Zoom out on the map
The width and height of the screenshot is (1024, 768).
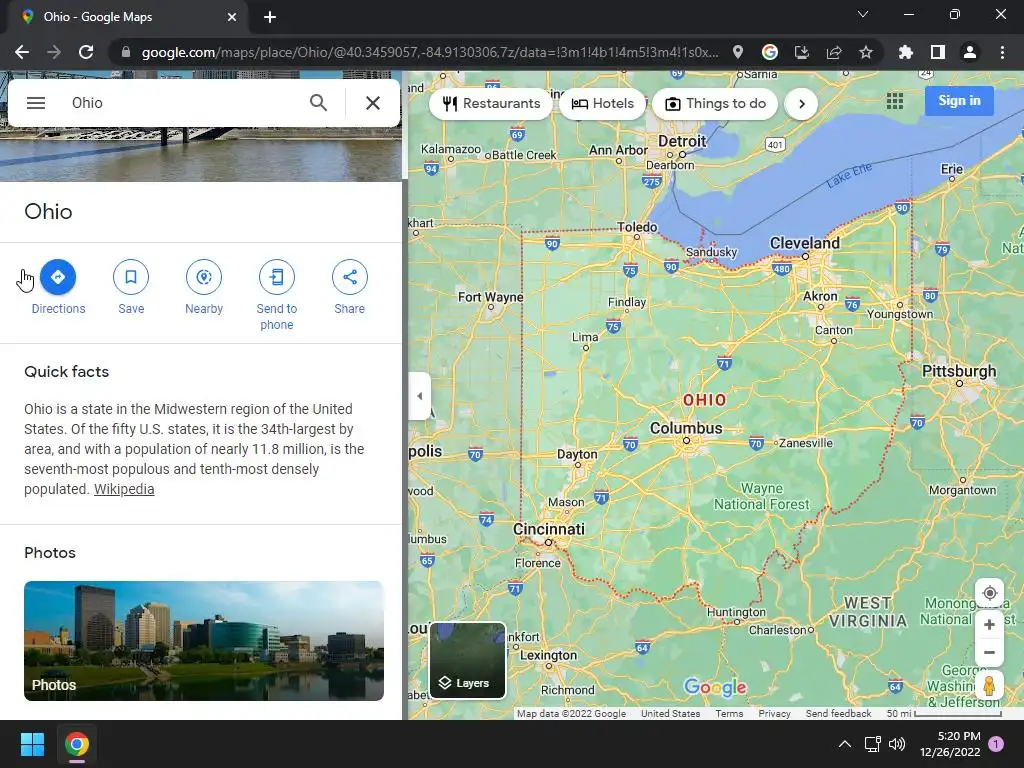tap(989, 652)
